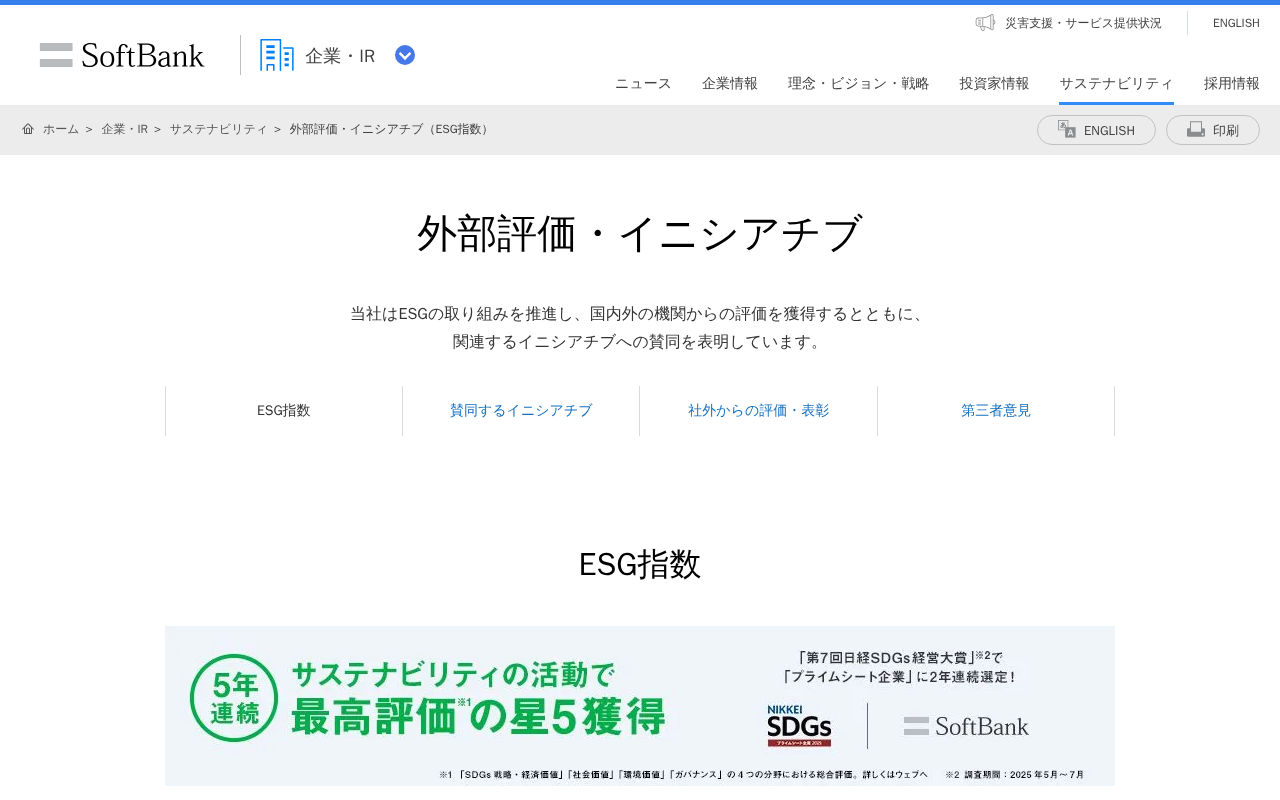Click the NIKKEI SDGs logo in banner
Viewport: 1280px width, 800px height.
tap(800, 726)
